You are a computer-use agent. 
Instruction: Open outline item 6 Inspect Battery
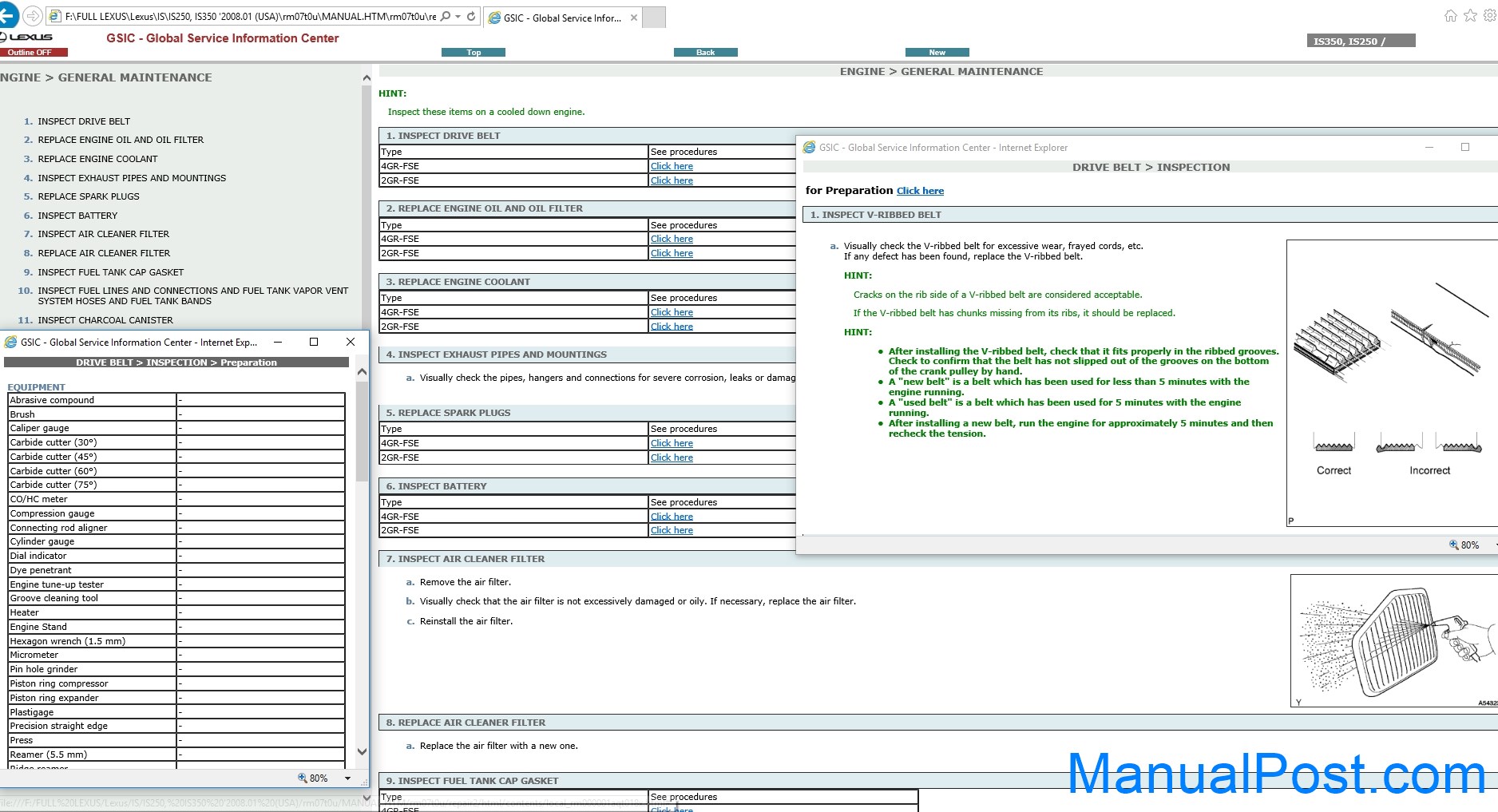coord(77,216)
